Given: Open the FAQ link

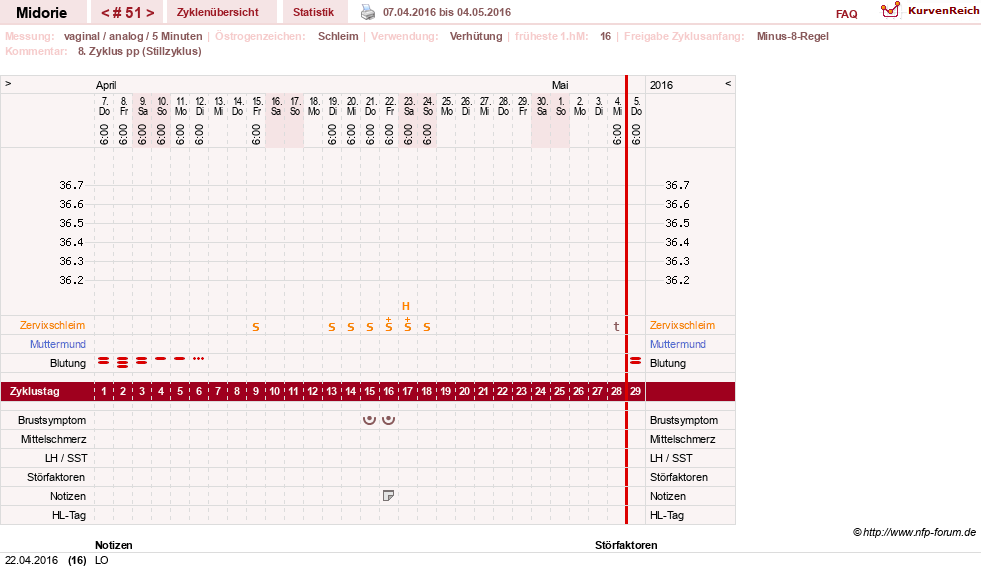Looking at the screenshot, I should (846, 14).
